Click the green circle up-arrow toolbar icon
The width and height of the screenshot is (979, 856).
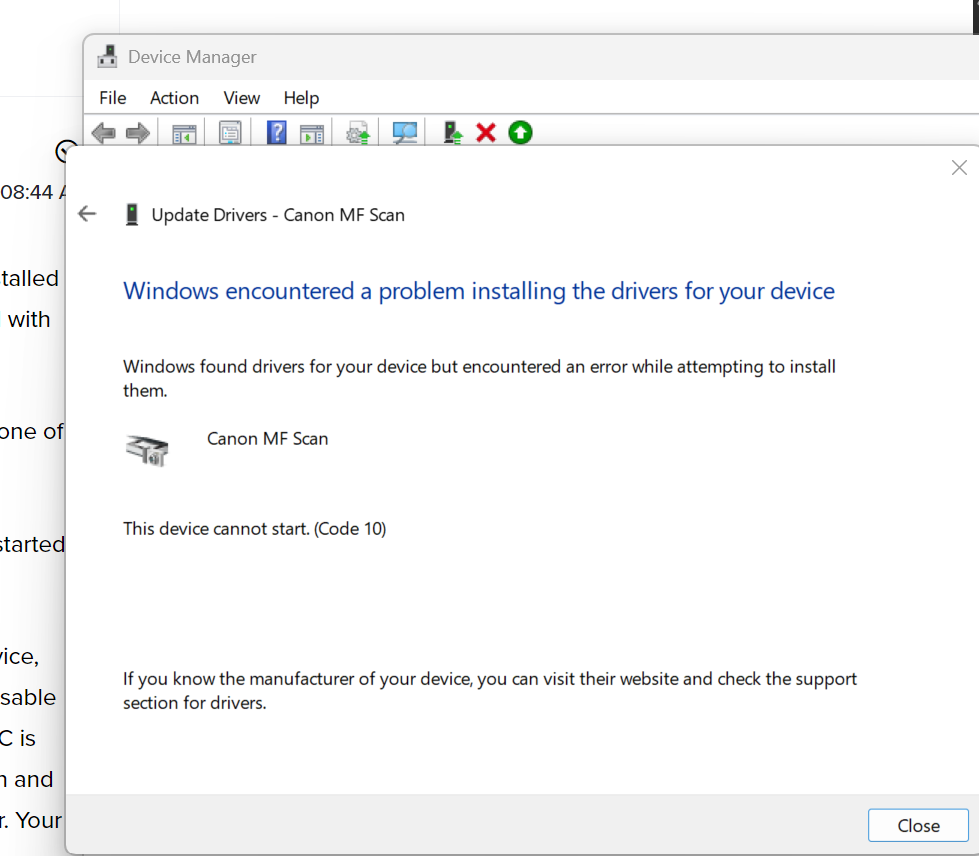520,132
